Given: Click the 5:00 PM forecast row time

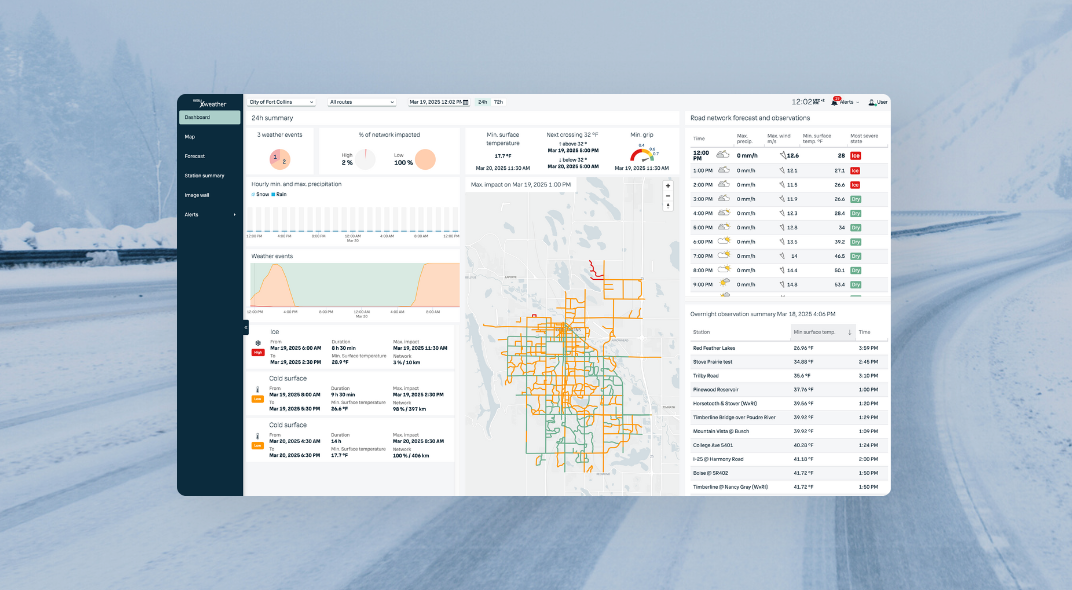Looking at the screenshot, I should [703, 228].
